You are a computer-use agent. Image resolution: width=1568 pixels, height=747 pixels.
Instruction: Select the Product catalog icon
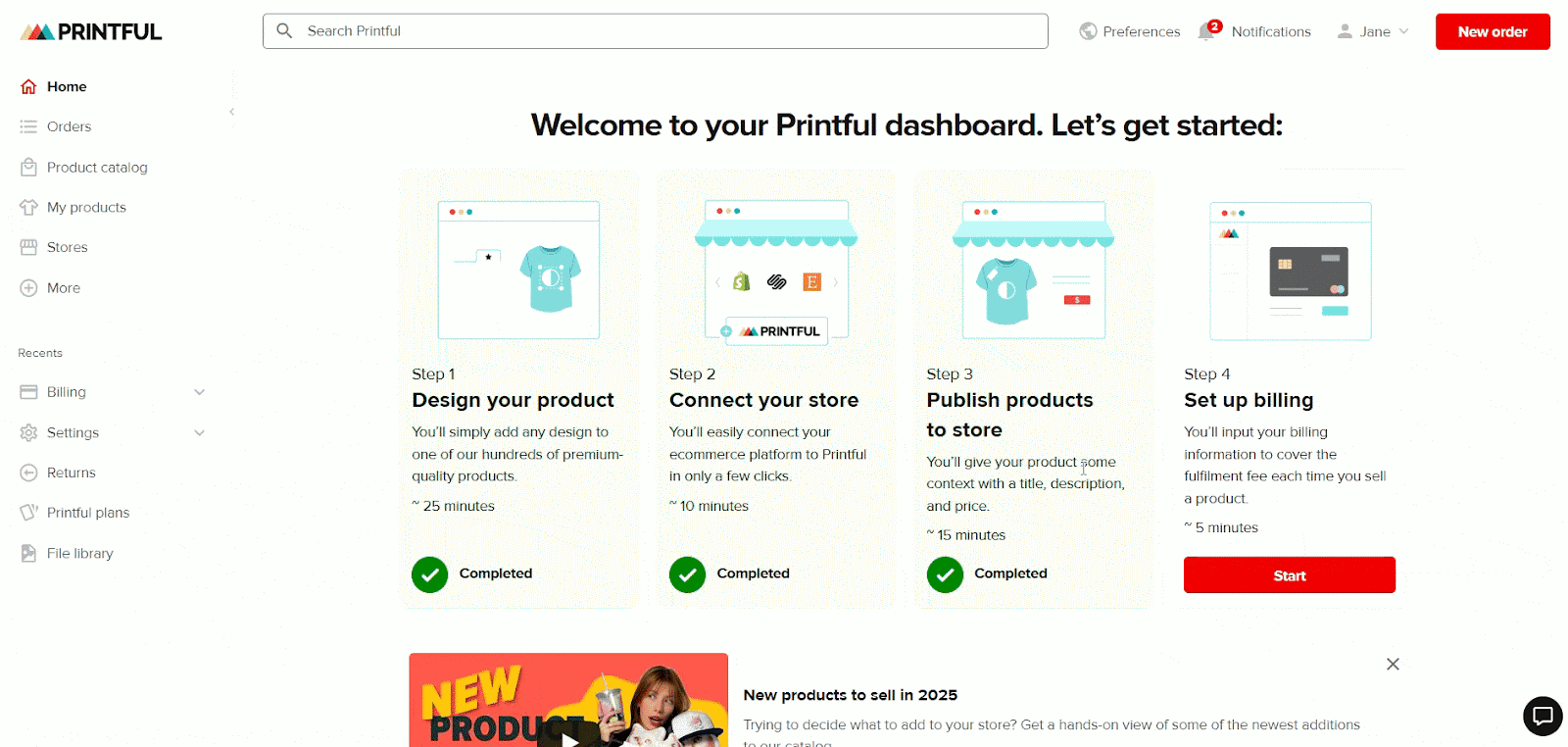click(x=29, y=167)
